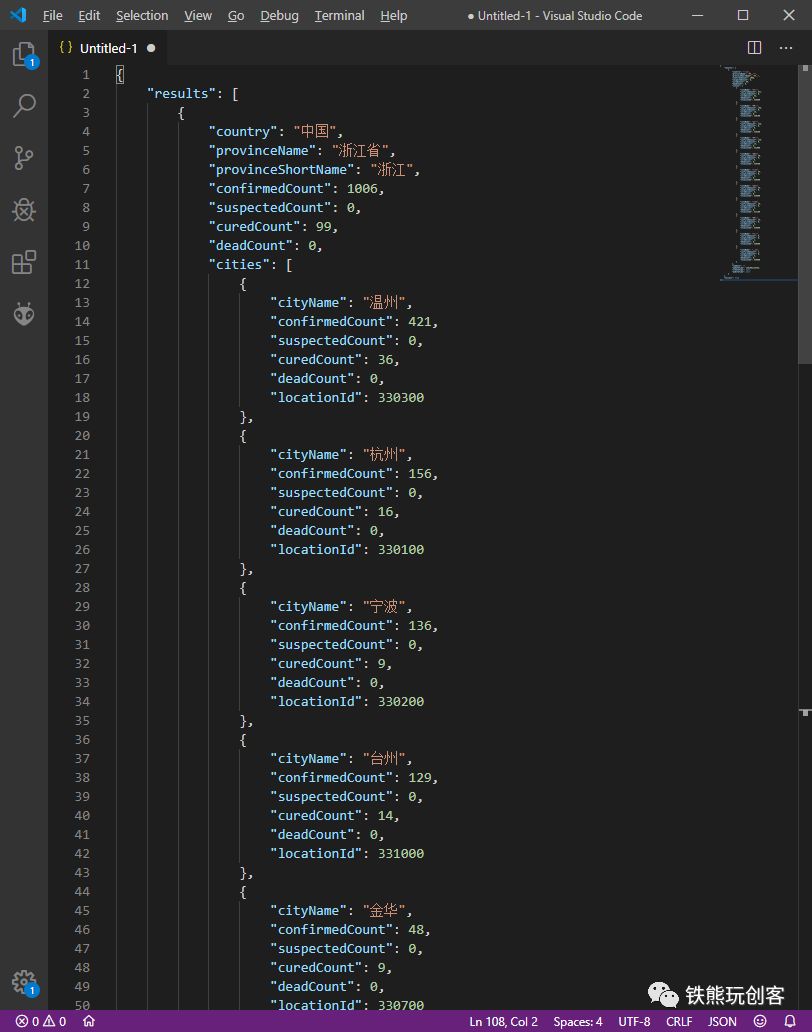Screen dimensions: 812x1032
Task: Click confirmedCount value 129 on line 38
Action: (x=419, y=778)
